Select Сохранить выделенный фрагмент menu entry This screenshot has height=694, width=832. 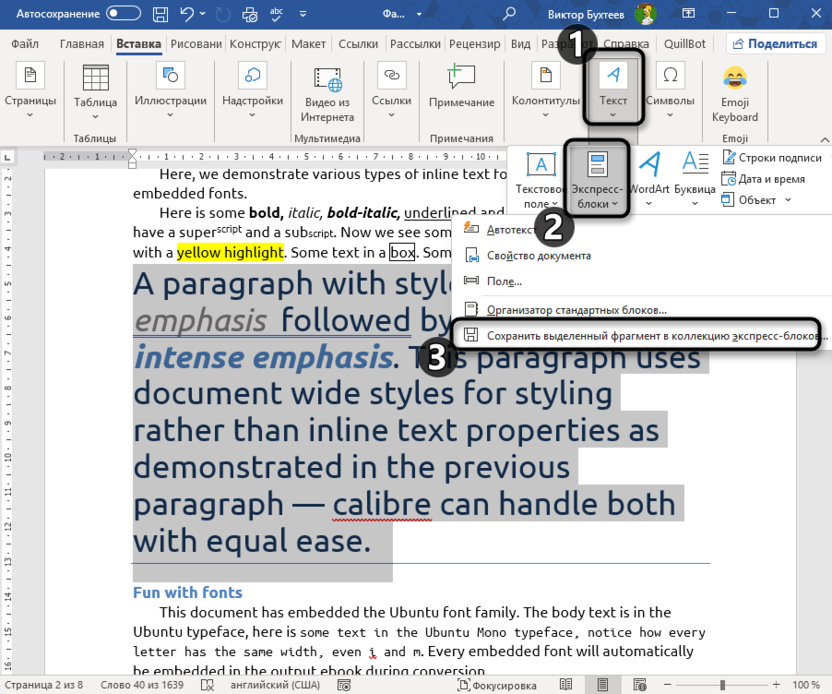tap(644, 336)
